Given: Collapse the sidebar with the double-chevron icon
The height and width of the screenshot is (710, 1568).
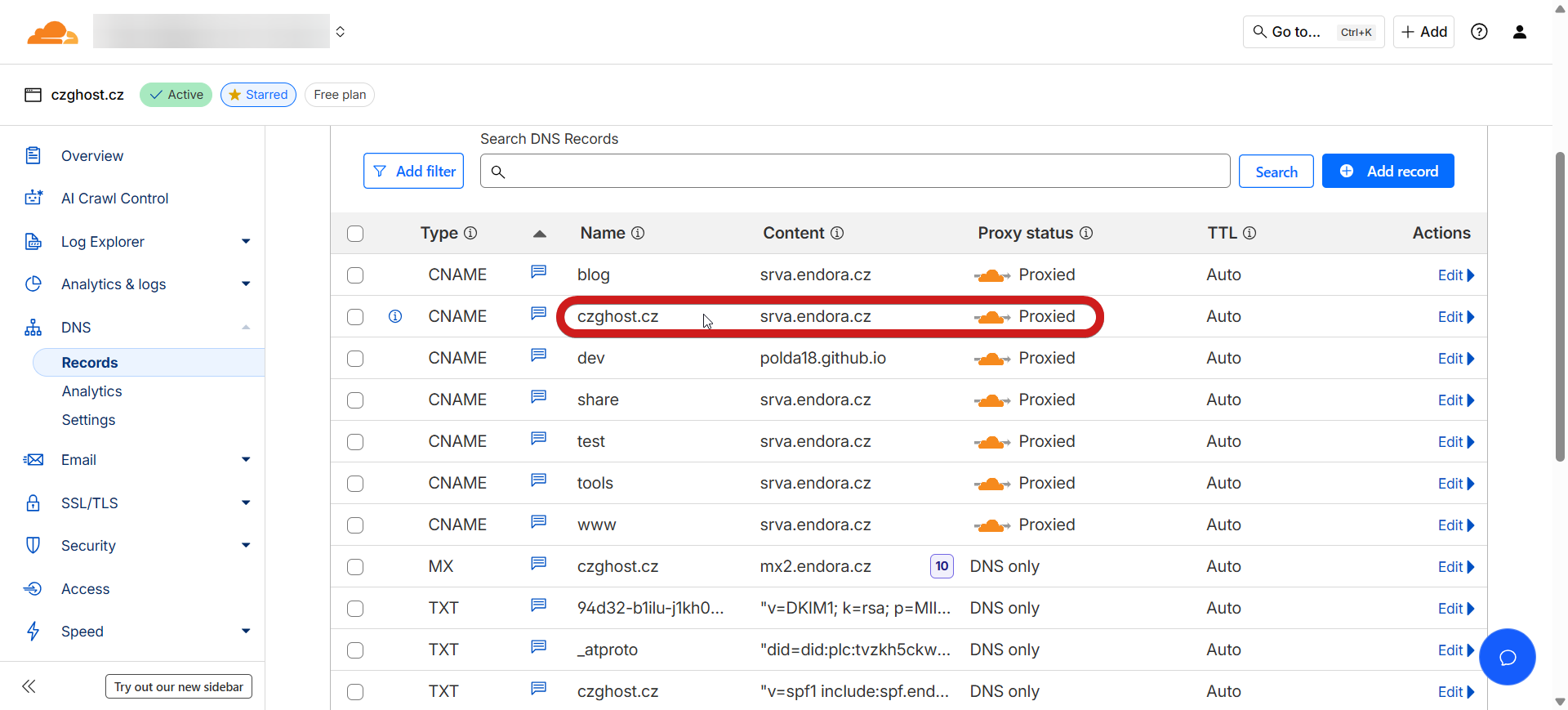Looking at the screenshot, I should click(29, 686).
